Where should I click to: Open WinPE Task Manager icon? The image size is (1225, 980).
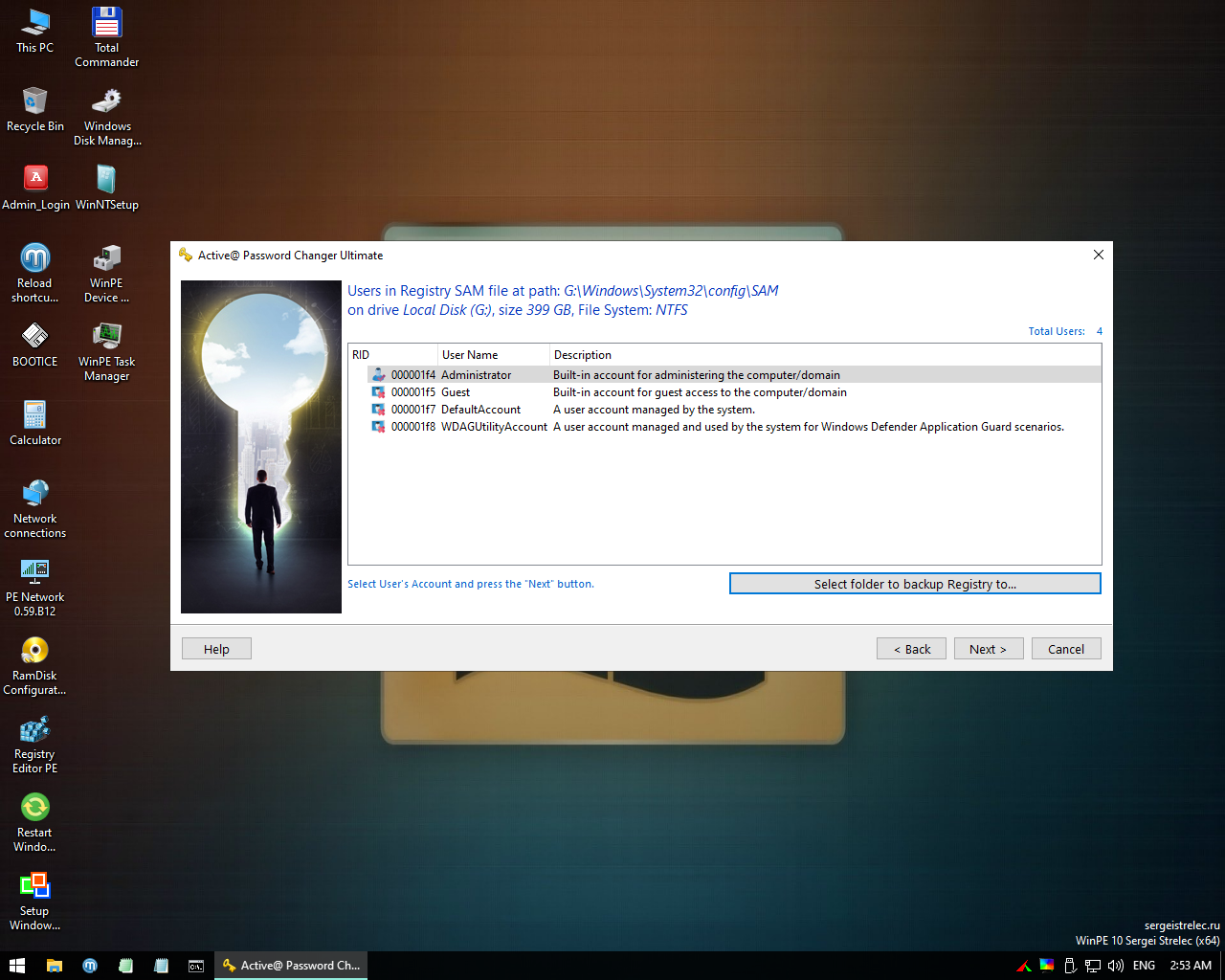tap(106, 351)
